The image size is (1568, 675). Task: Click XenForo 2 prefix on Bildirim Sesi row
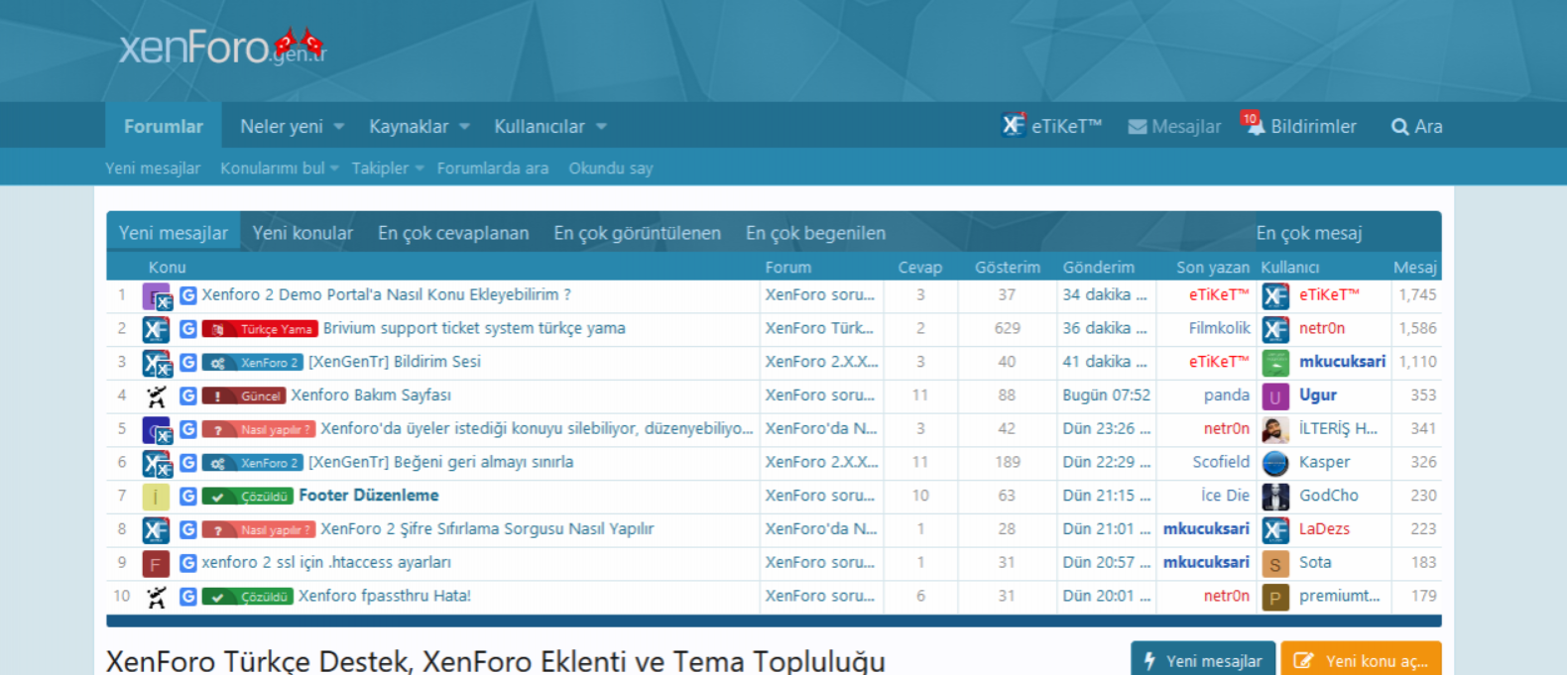click(x=253, y=363)
